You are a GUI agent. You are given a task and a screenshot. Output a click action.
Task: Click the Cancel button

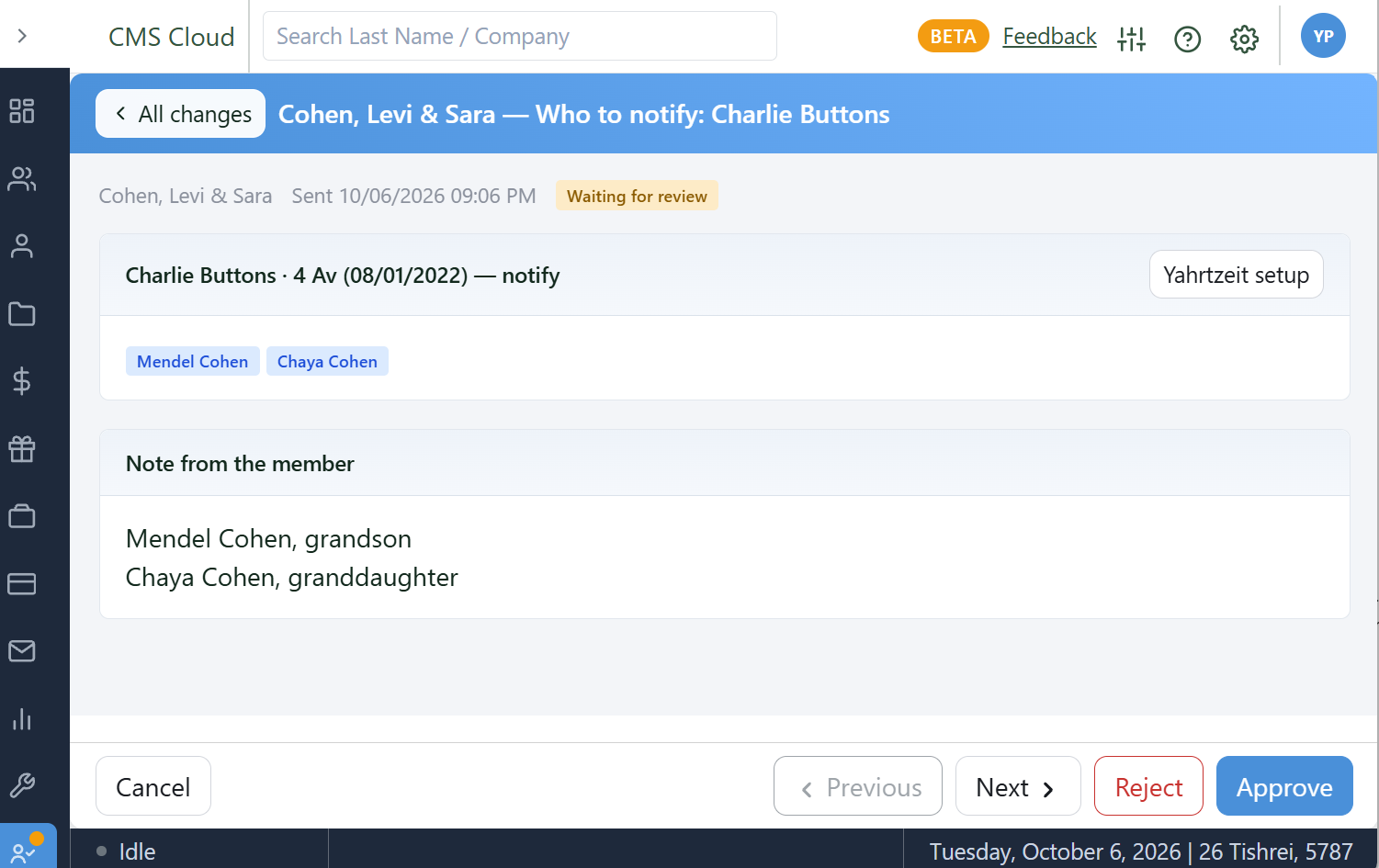click(x=153, y=786)
